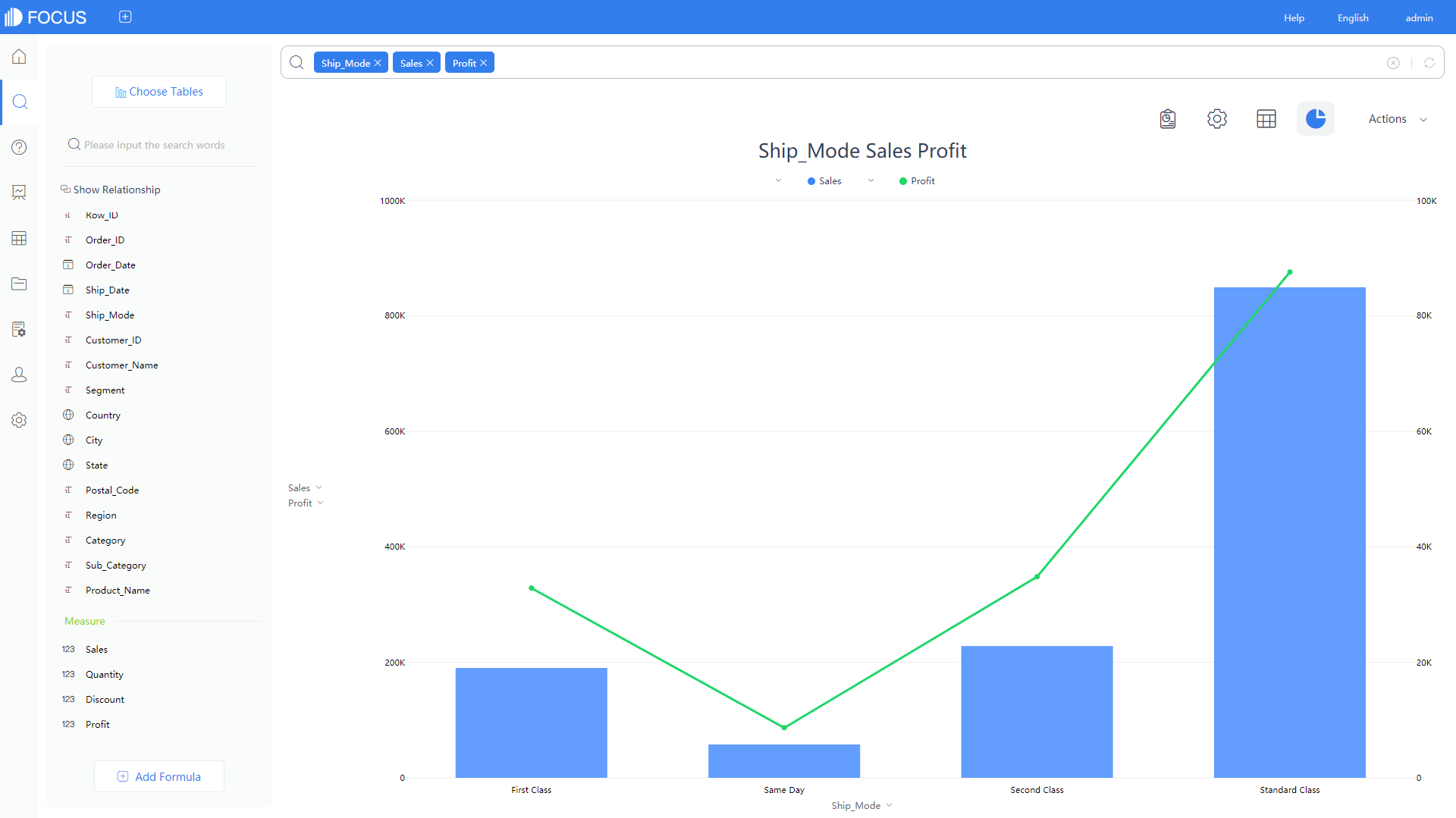Image resolution: width=1456 pixels, height=818 pixels.
Task: Click the FOCUS logo
Action: 45,17
